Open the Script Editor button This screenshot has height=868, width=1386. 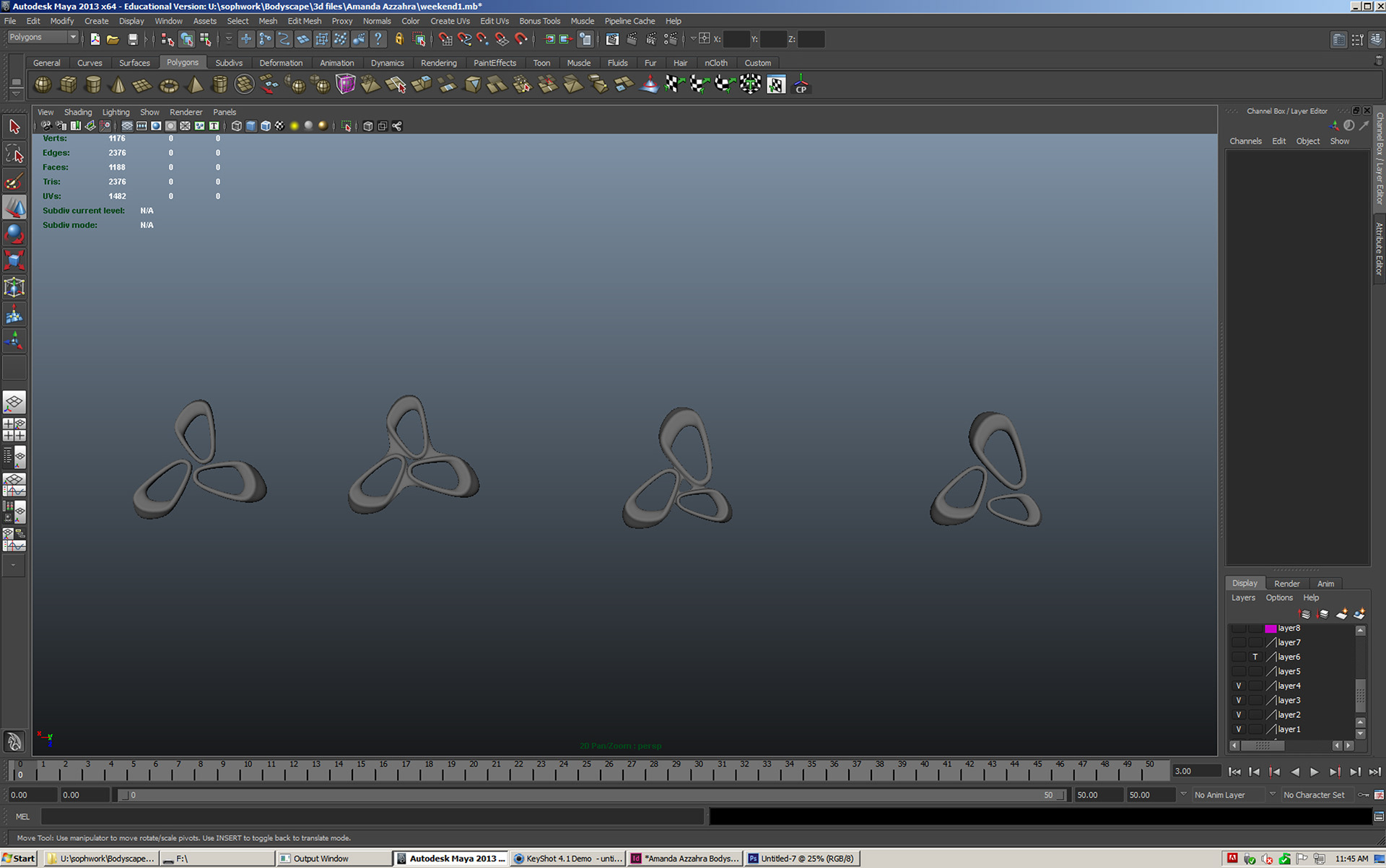click(1379, 817)
